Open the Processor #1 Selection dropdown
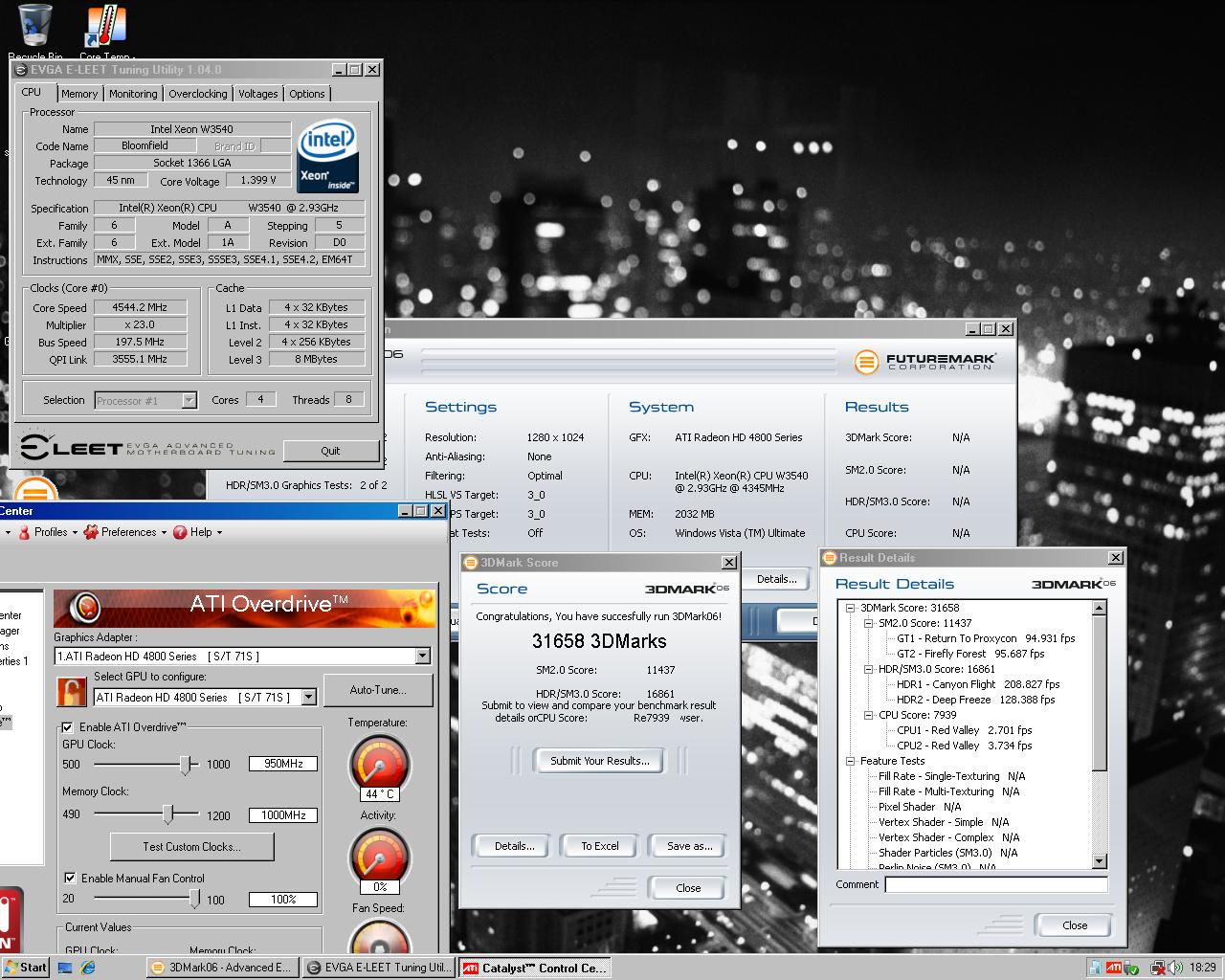Screen dimensions: 1225x980 tap(189, 400)
